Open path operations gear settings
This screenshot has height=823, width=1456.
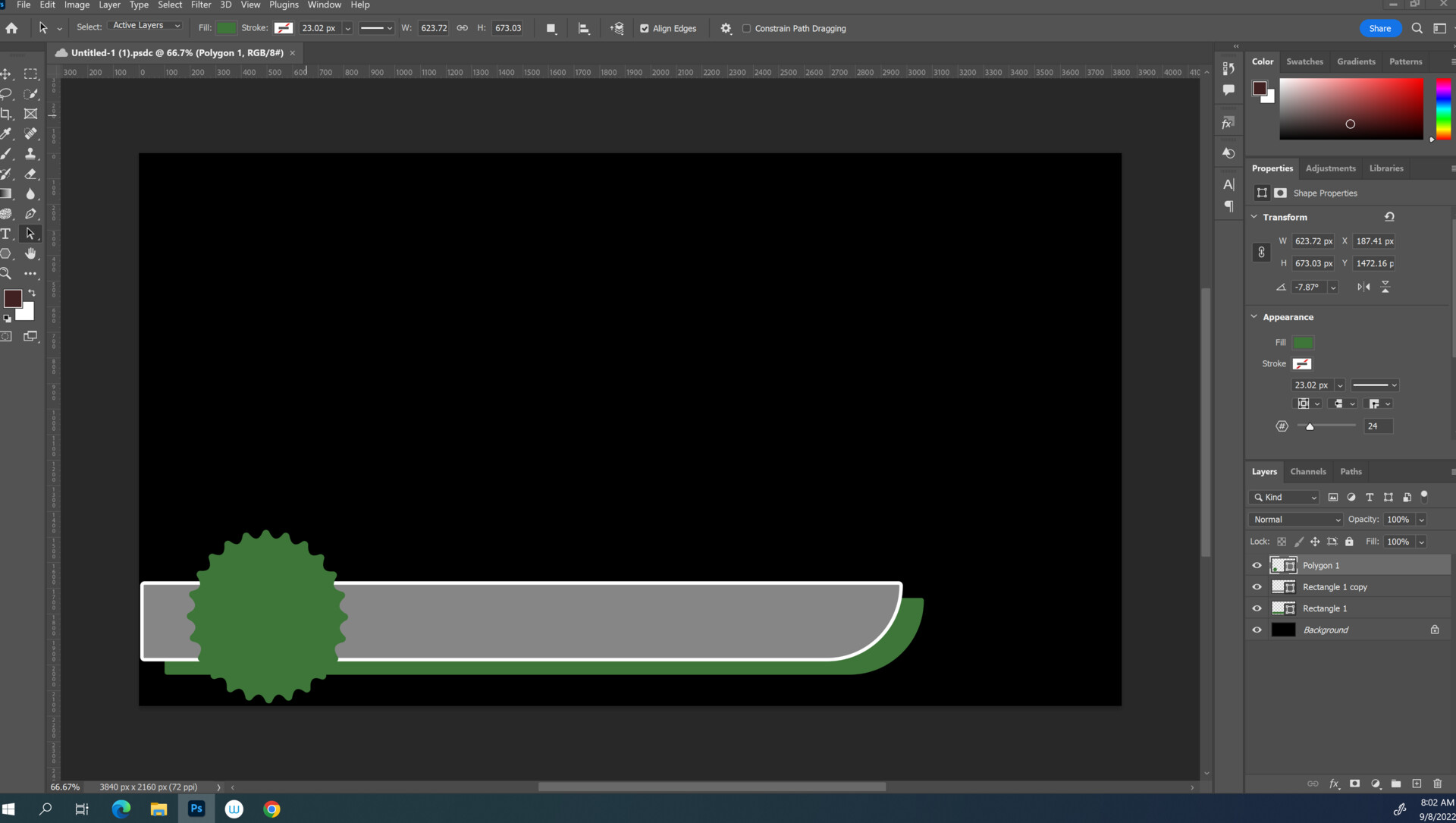tap(726, 28)
